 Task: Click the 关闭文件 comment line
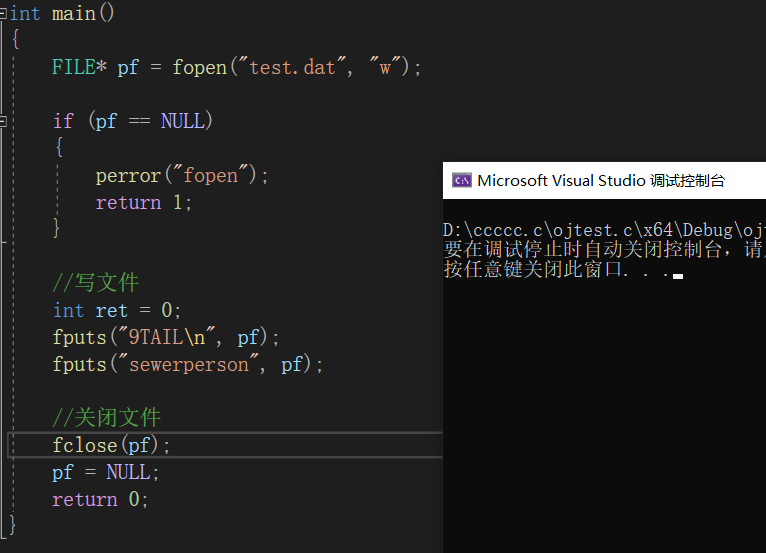pos(106,418)
